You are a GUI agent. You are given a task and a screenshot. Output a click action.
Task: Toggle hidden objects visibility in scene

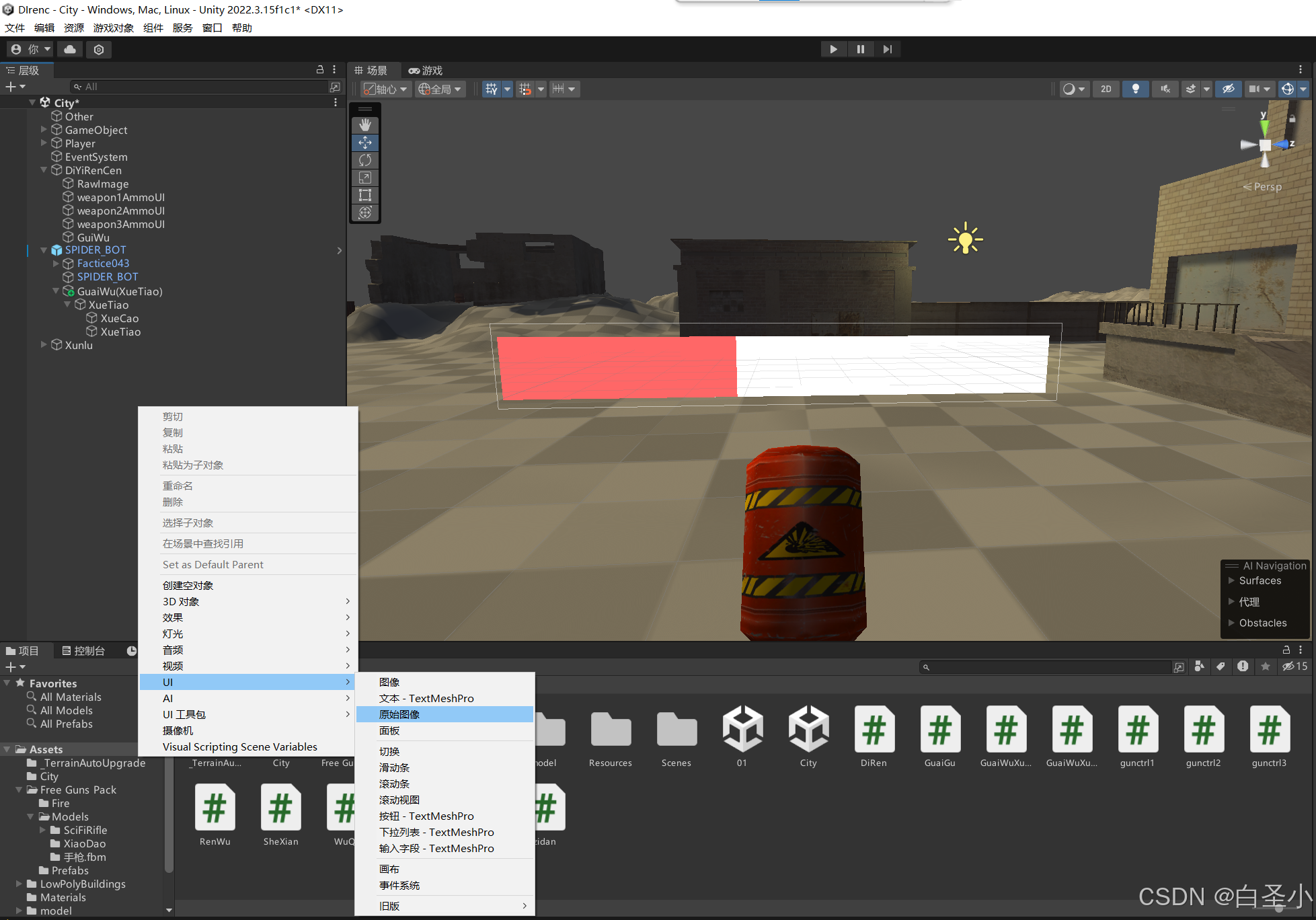coord(1228,89)
